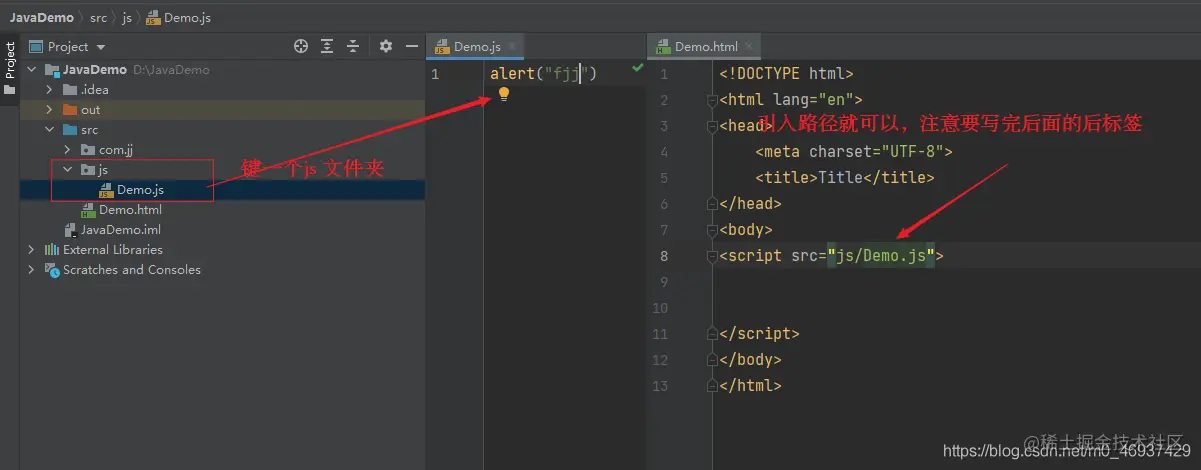Screen dimensions: 1201x470
Task: Click line number 8 in Demo.html gutter
Action: tap(664, 256)
